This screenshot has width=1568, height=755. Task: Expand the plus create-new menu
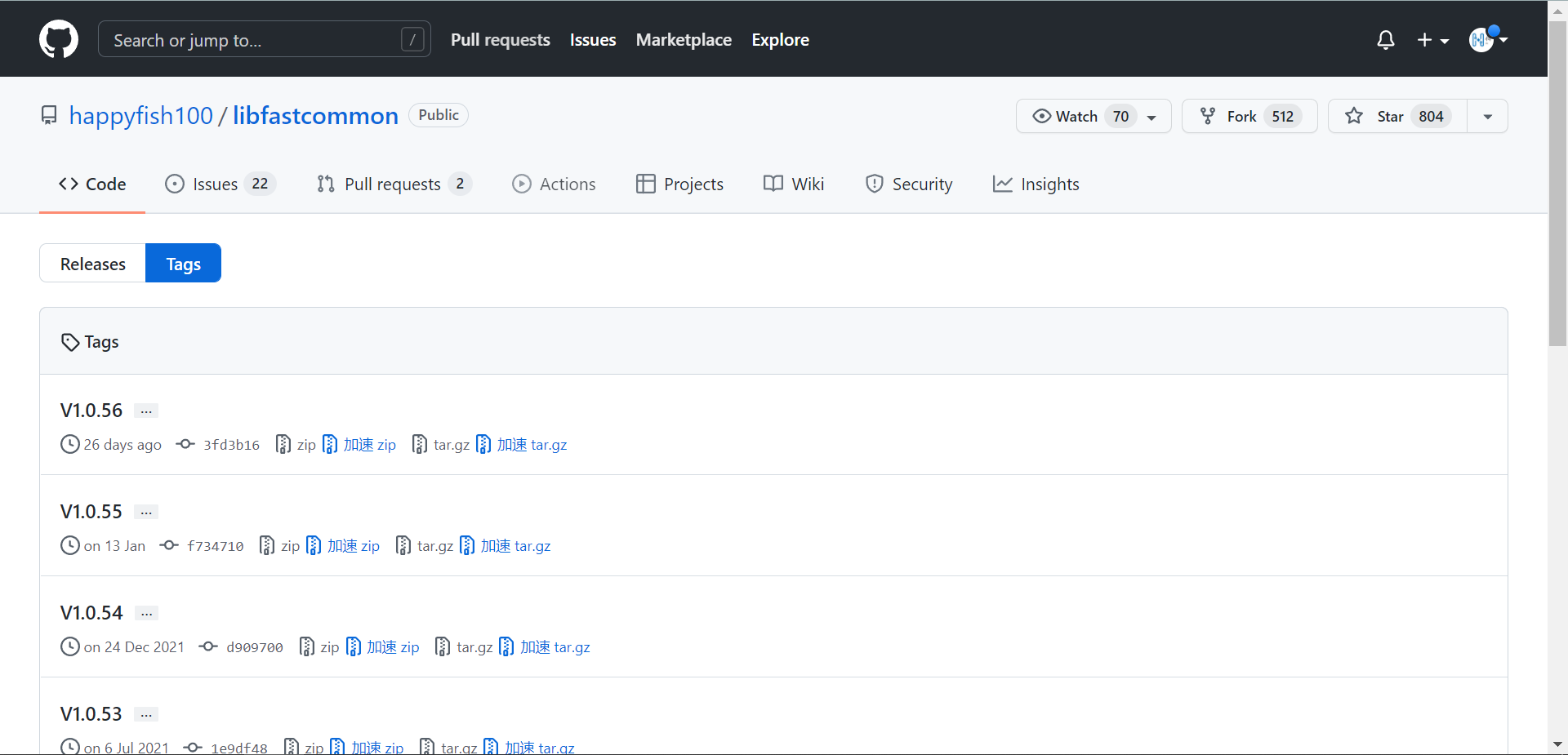point(1433,40)
